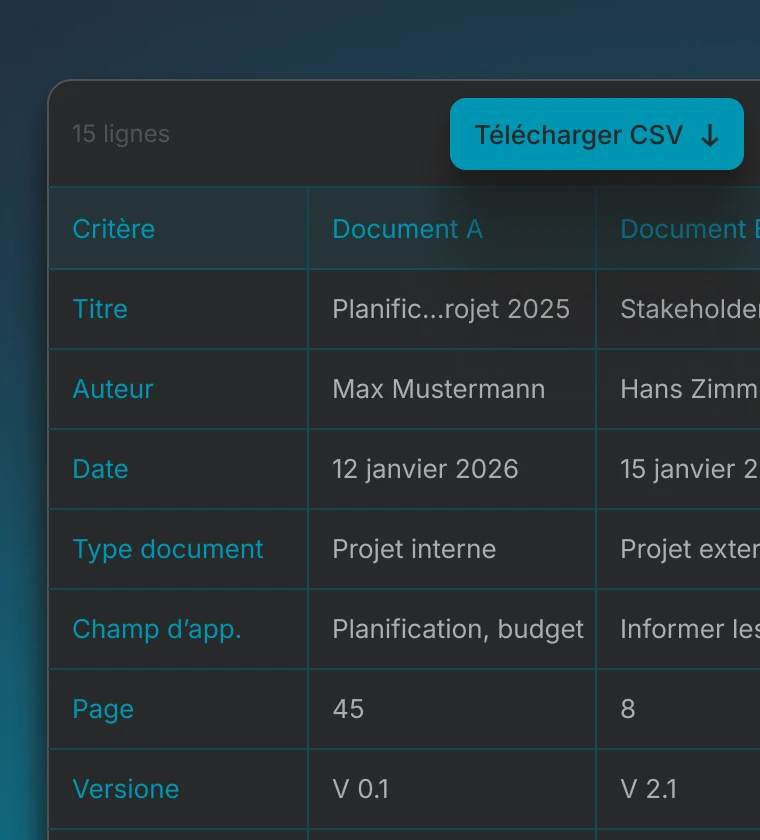Click the Versione row label
Viewport: 760px width, 840px height.
[x=126, y=789]
